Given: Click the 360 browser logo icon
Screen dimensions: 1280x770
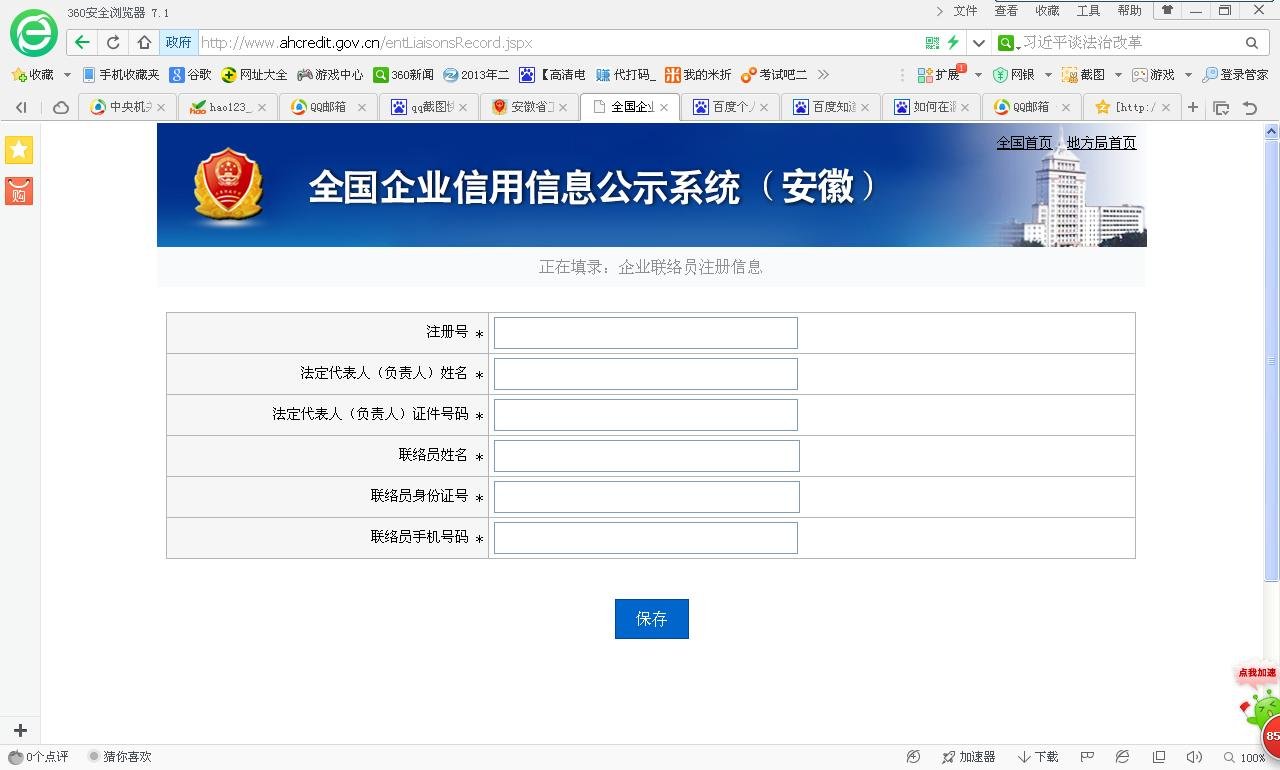Looking at the screenshot, I should pyautogui.click(x=33, y=33).
